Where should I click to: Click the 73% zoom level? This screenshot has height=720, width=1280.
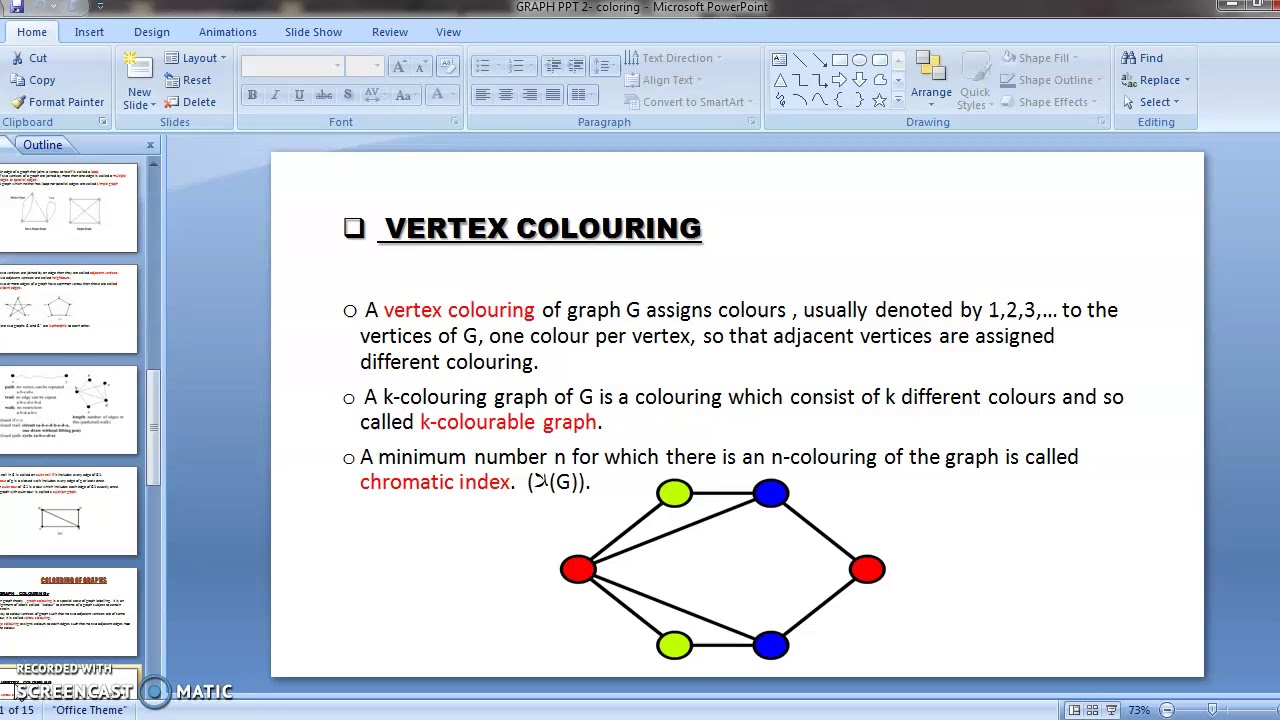coord(1139,710)
